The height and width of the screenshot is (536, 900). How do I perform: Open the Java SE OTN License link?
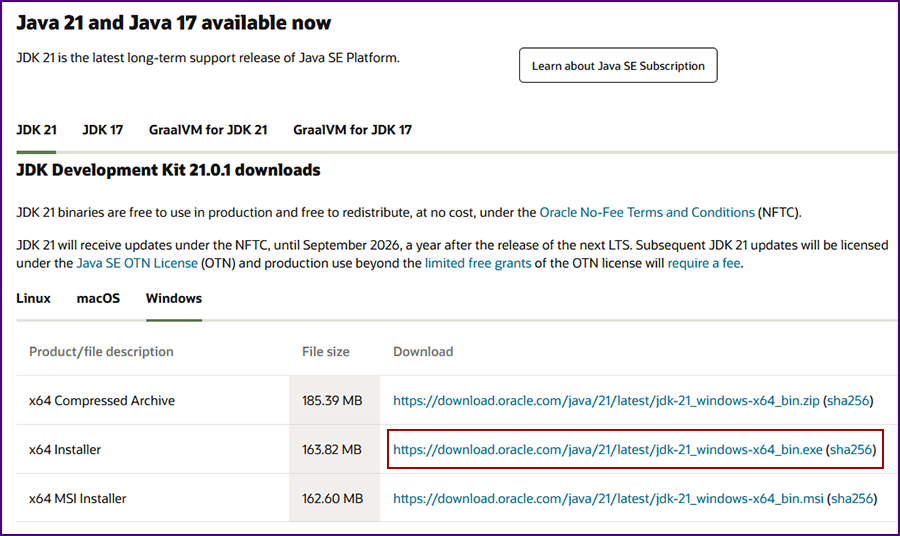tap(137, 263)
